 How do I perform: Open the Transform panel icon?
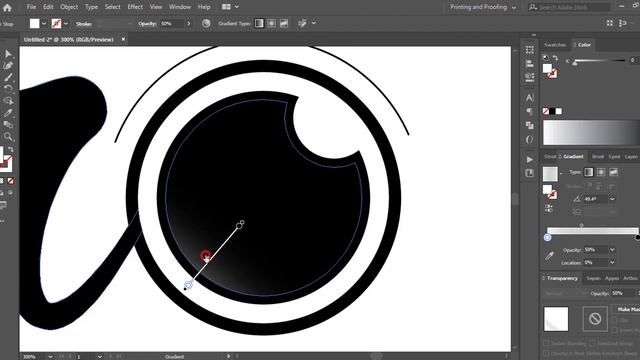point(530,50)
